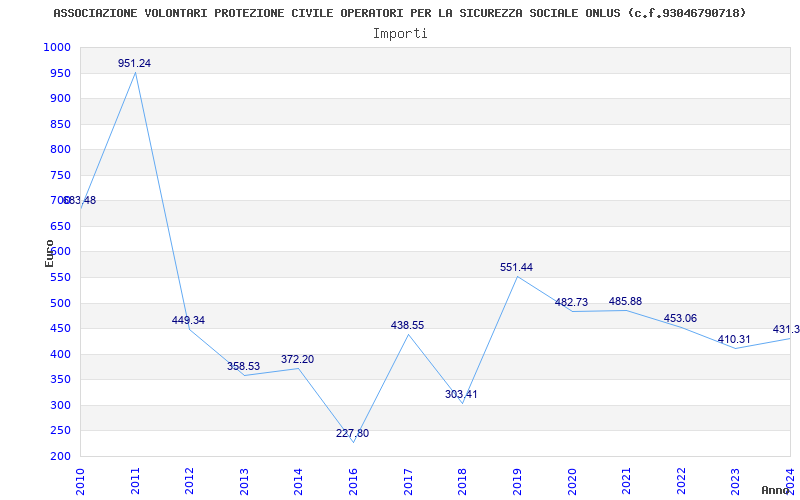Click the 450 y-axis tick label
The image size is (800, 500).
60,329
